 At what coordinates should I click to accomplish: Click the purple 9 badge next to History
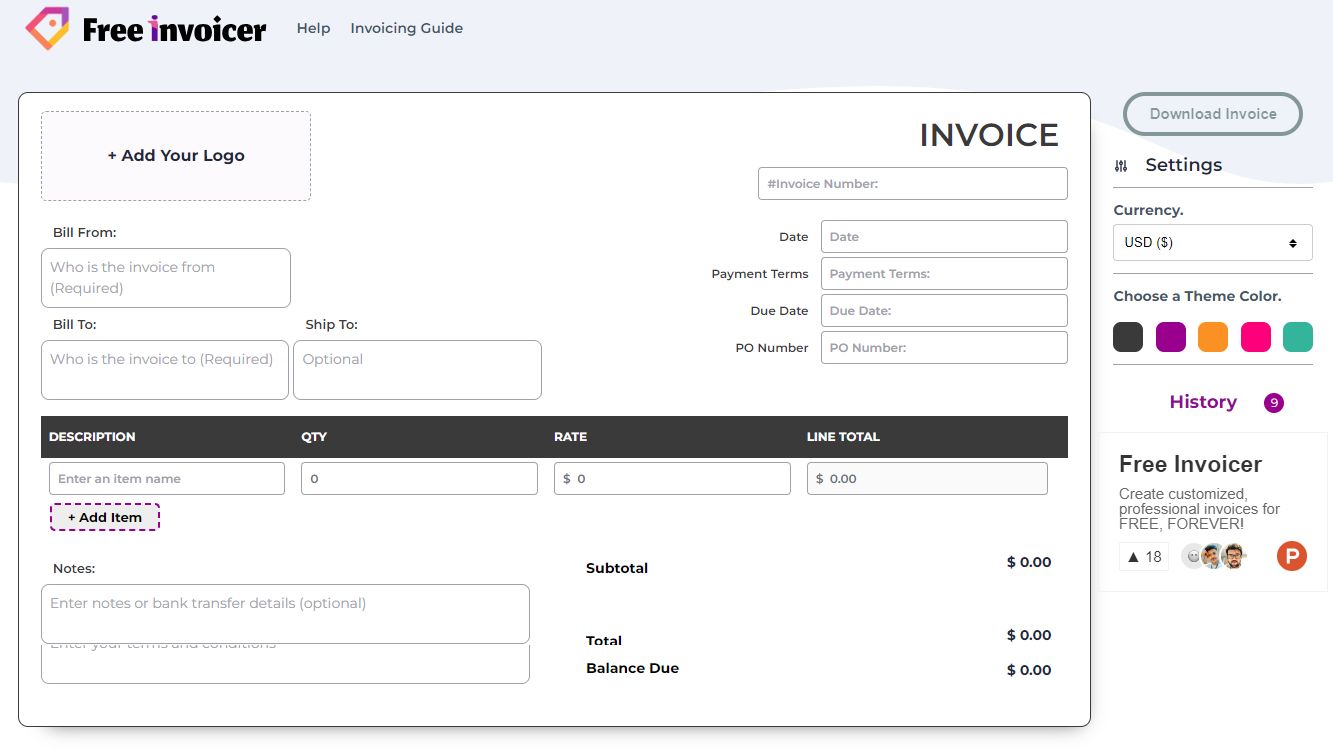point(1273,402)
